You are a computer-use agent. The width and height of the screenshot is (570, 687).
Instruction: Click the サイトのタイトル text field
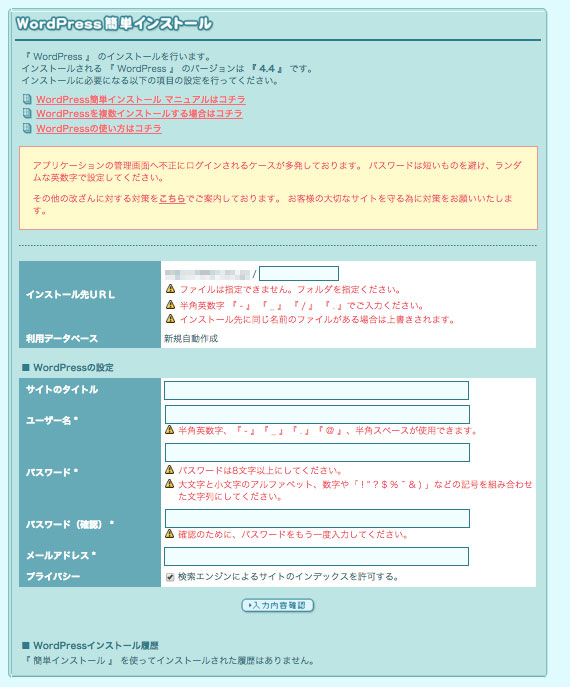tap(316, 390)
